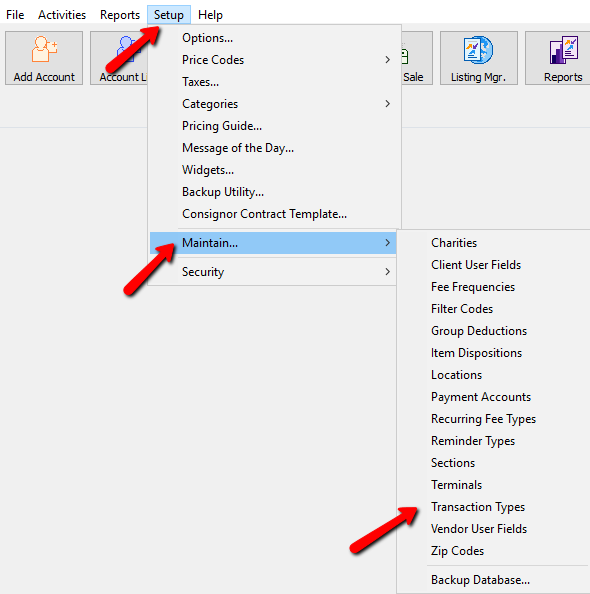Click the Sale toolbar button
The height and width of the screenshot is (594, 590).
pos(416,58)
